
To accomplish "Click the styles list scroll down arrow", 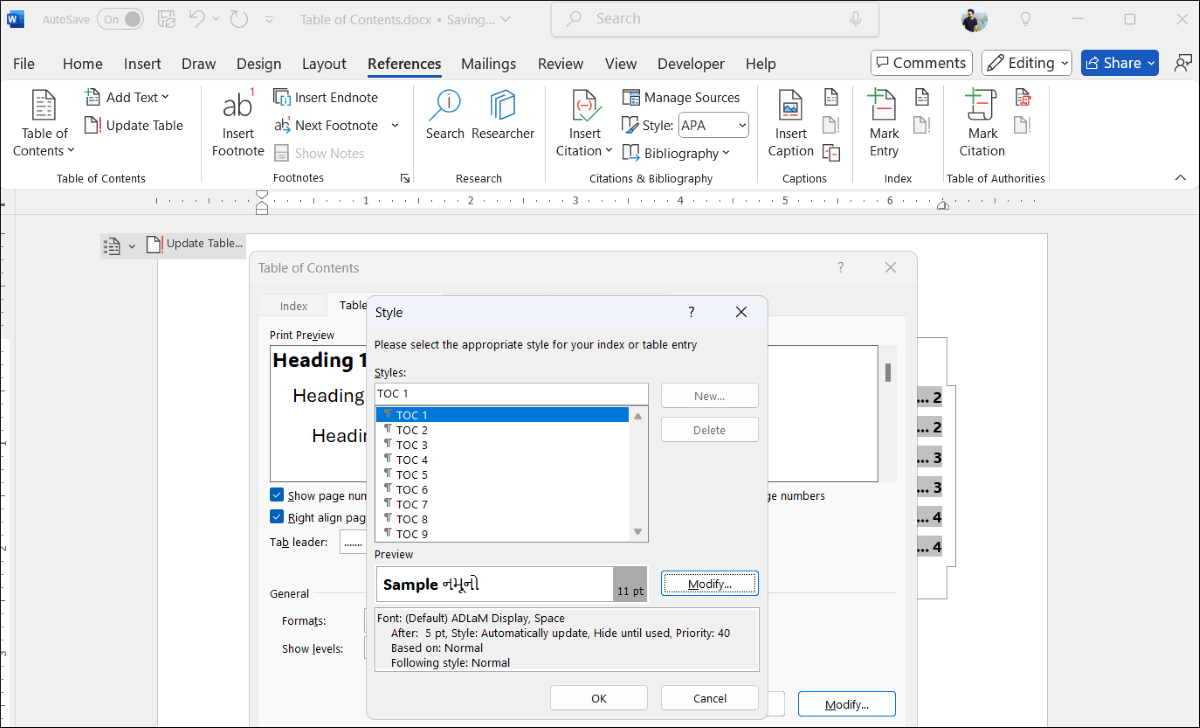I will pos(638,533).
